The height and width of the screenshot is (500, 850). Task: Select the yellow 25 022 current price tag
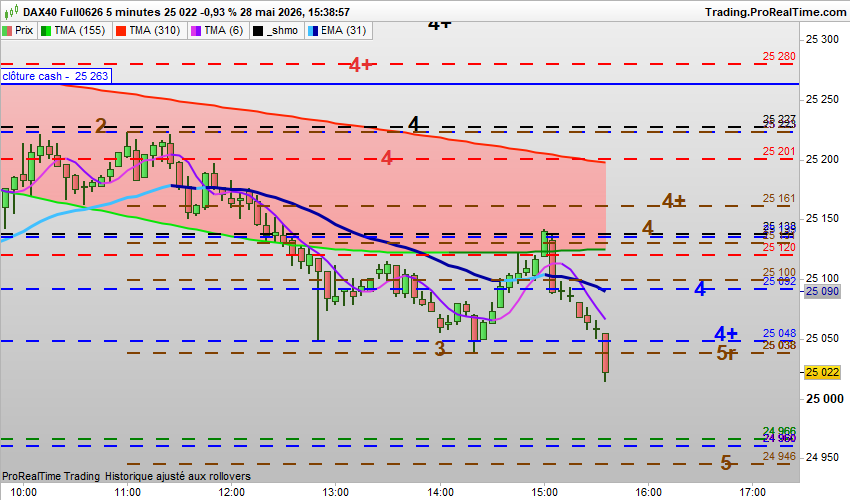click(822, 372)
